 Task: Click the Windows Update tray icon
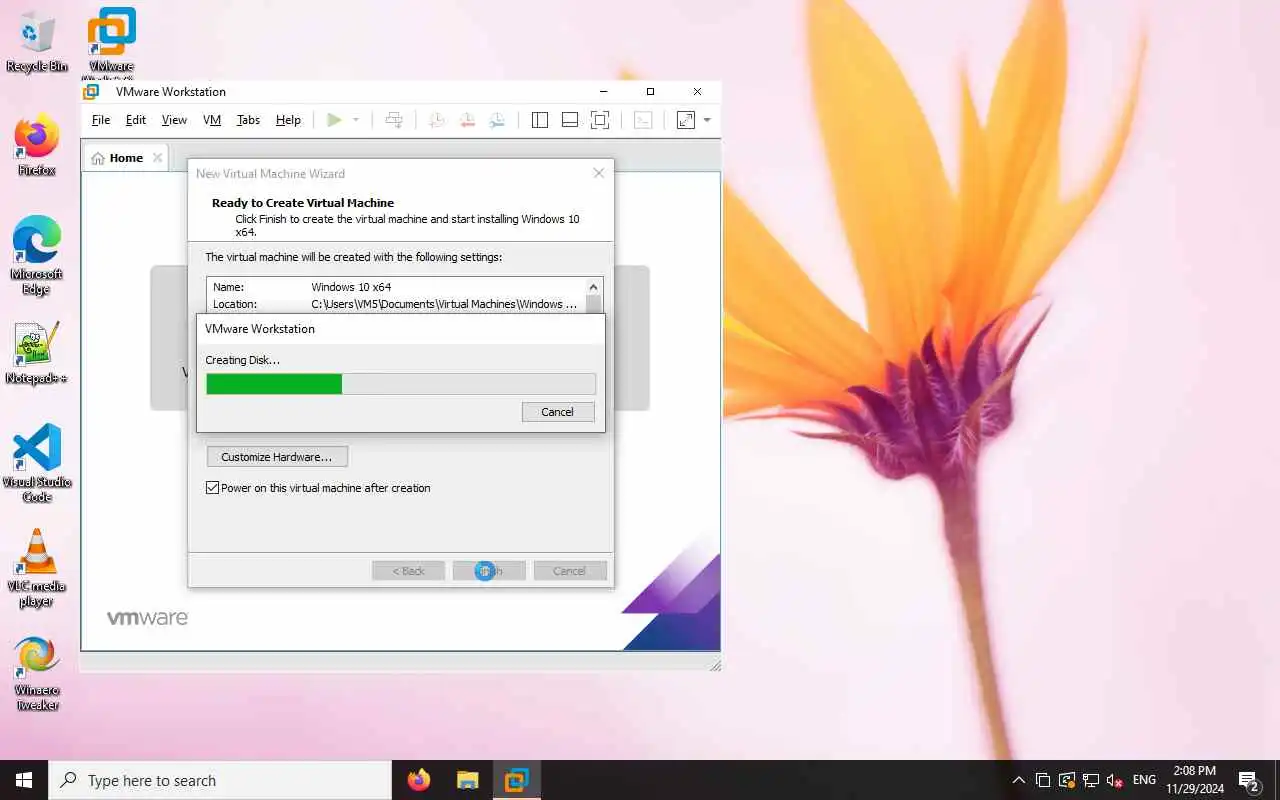(x=1067, y=780)
